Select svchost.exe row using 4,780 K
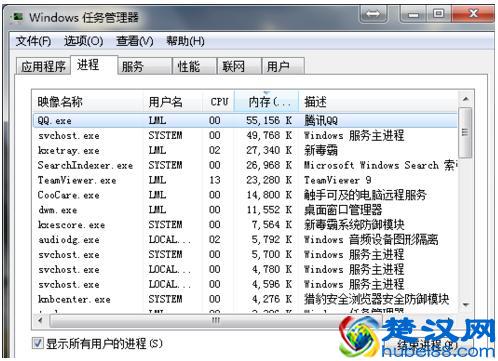498x361 pixels. pyautogui.click(x=245, y=269)
